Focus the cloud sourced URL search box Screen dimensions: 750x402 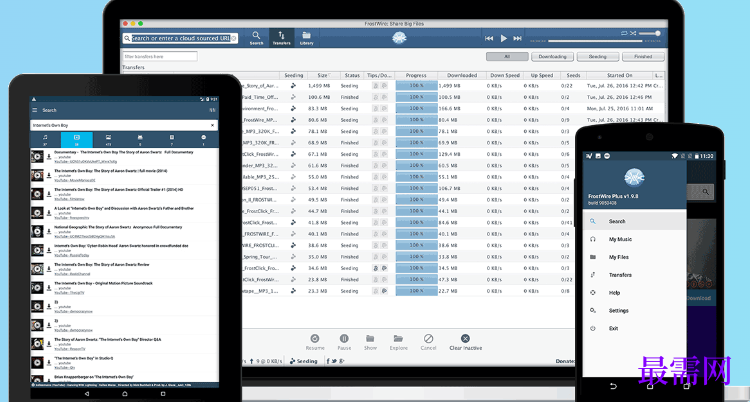coord(180,38)
